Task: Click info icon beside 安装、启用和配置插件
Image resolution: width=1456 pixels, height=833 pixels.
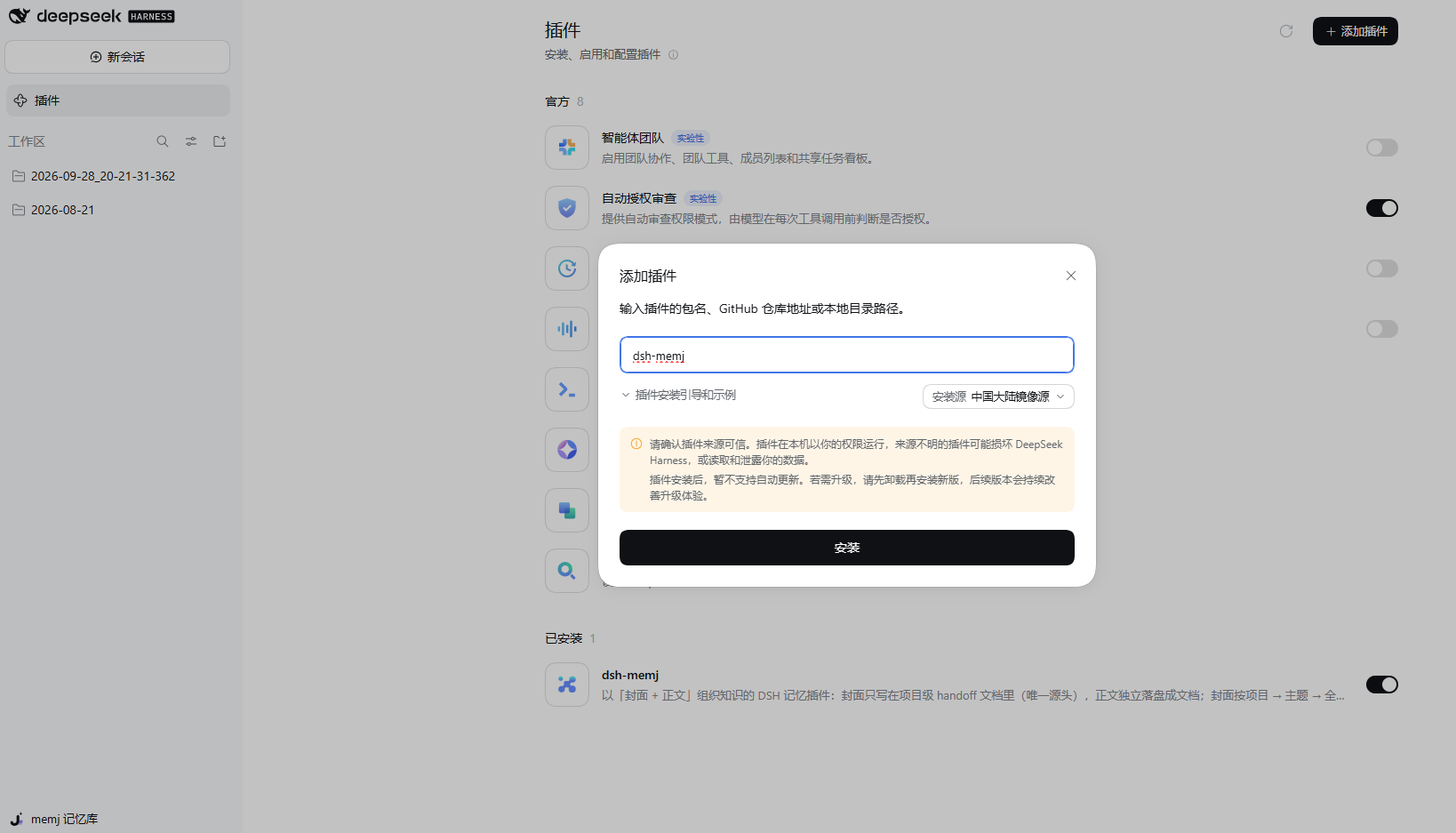Action: [x=673, y=55]
